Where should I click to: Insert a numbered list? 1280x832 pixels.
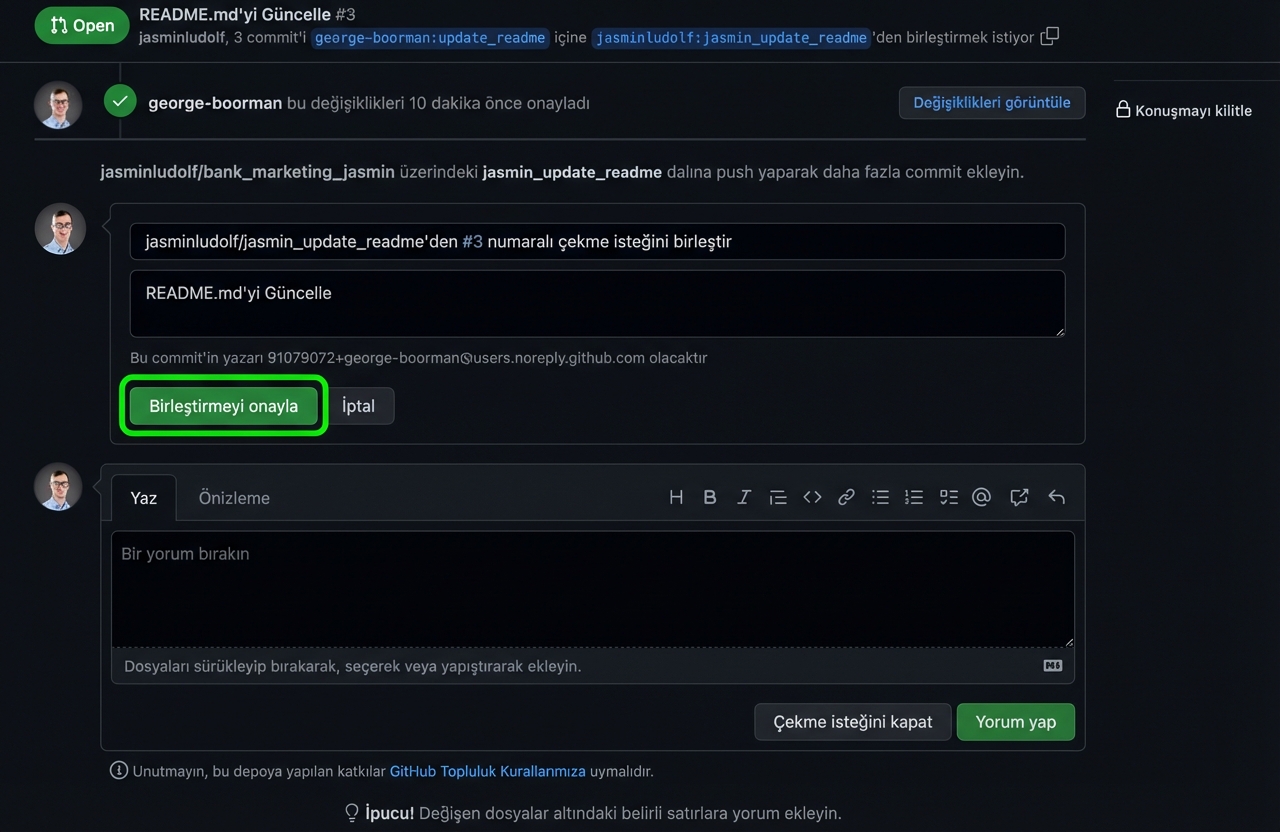[x=914, y=497]
